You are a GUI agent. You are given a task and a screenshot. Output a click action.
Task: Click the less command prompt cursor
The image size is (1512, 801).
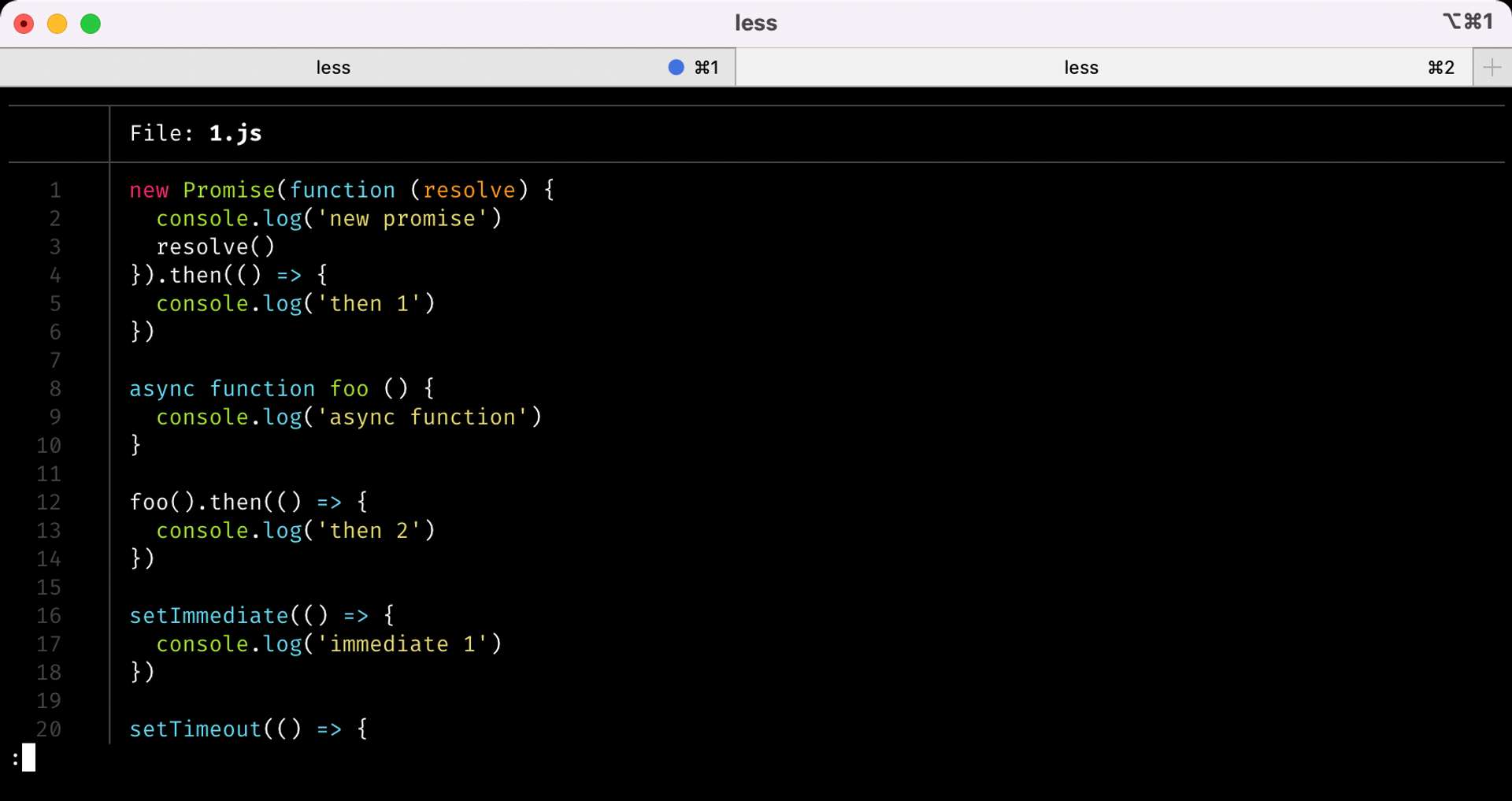tap(28, 758)
